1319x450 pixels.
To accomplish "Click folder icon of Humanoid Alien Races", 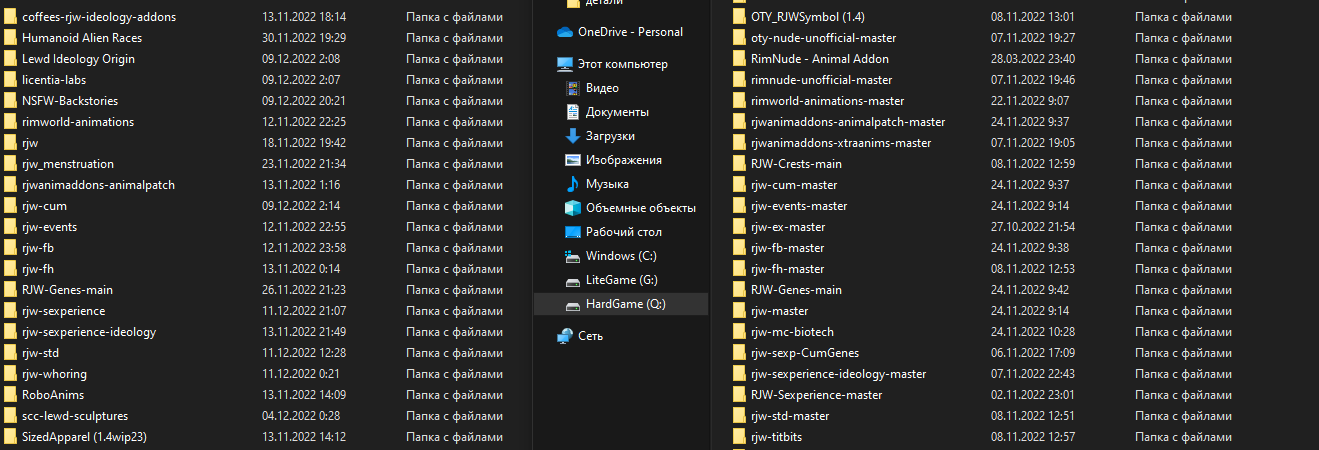I will pyautogui.click(x=10, y=38).
